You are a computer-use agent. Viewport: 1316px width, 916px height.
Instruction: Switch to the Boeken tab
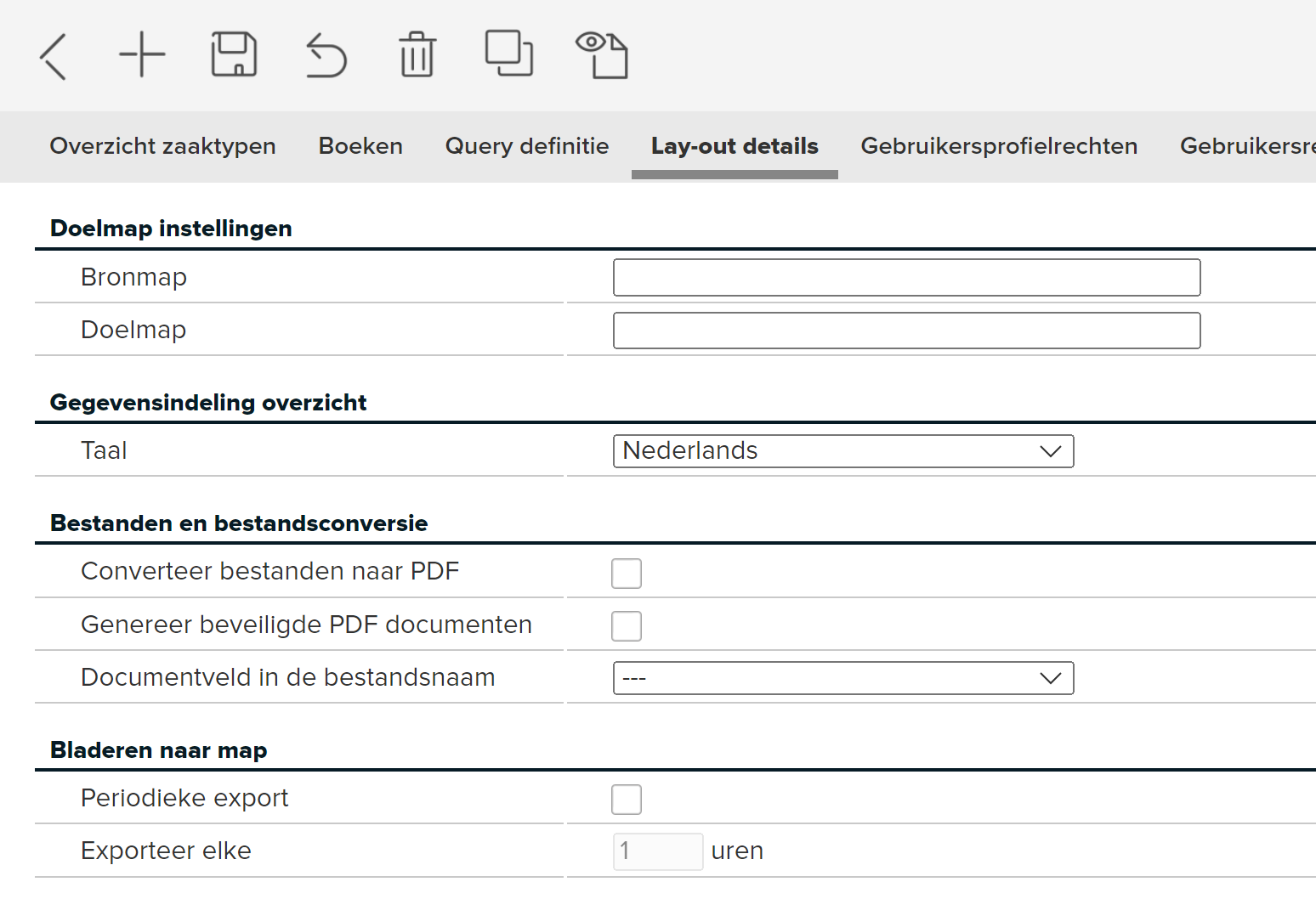[x=360, y=146]
